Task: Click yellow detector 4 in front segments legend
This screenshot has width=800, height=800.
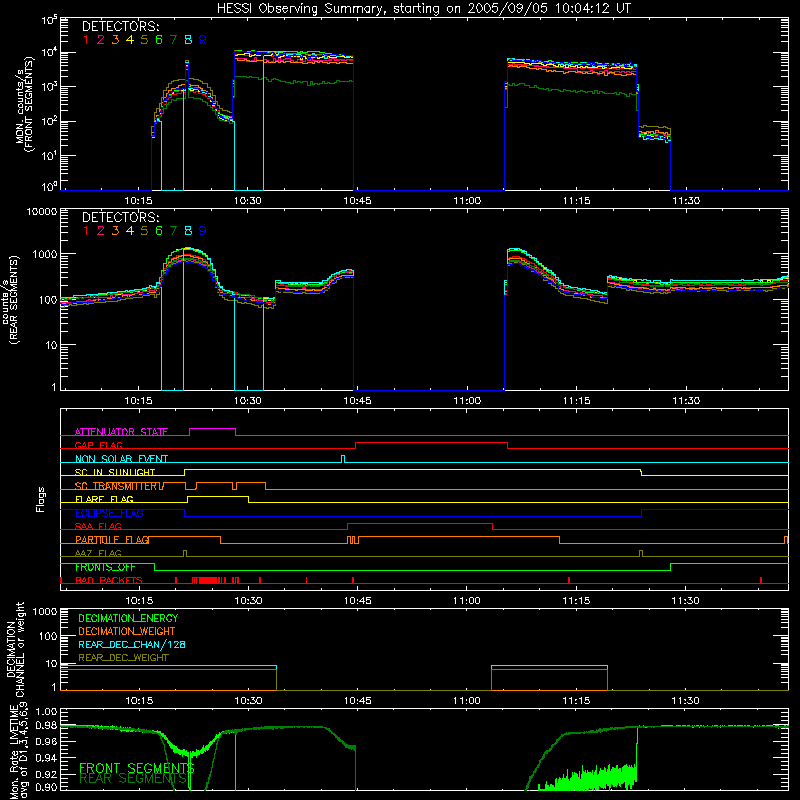Action: [130, 40]
